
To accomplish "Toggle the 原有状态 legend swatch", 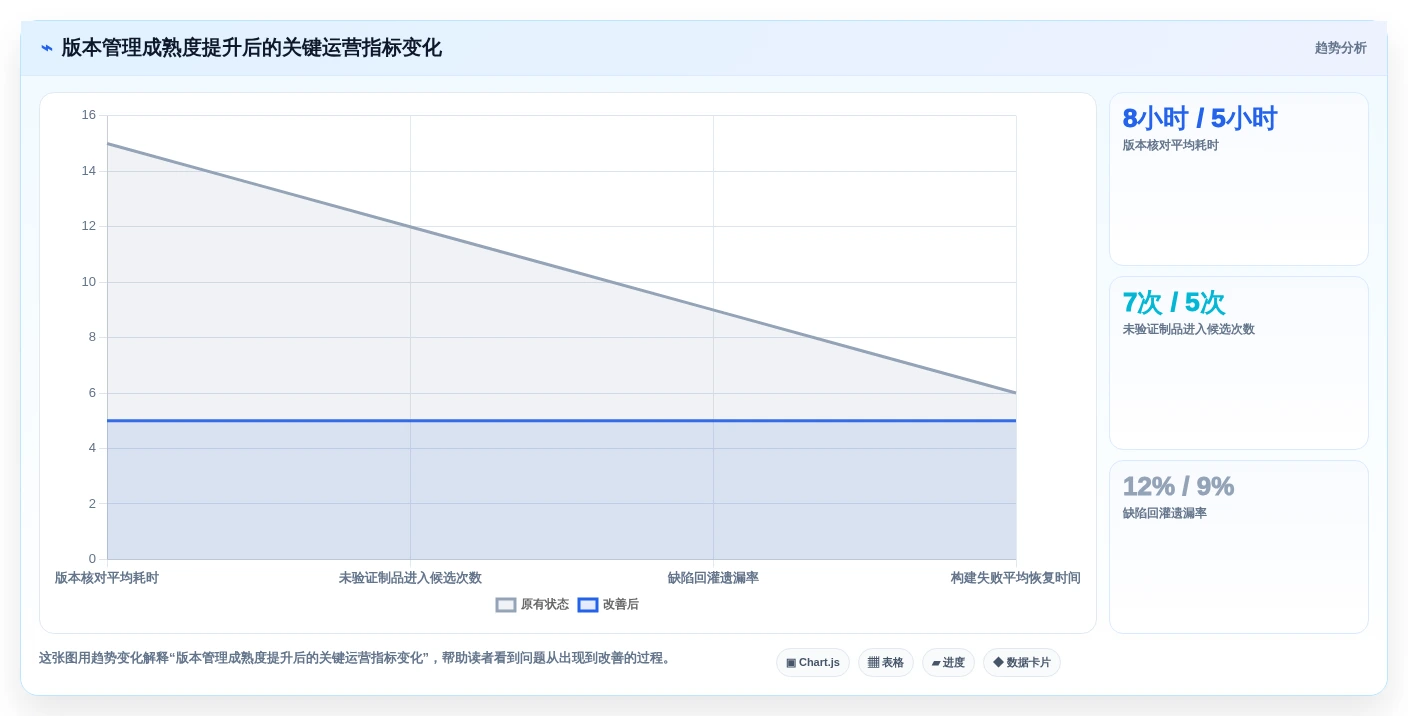I will (x=506, y=605).
